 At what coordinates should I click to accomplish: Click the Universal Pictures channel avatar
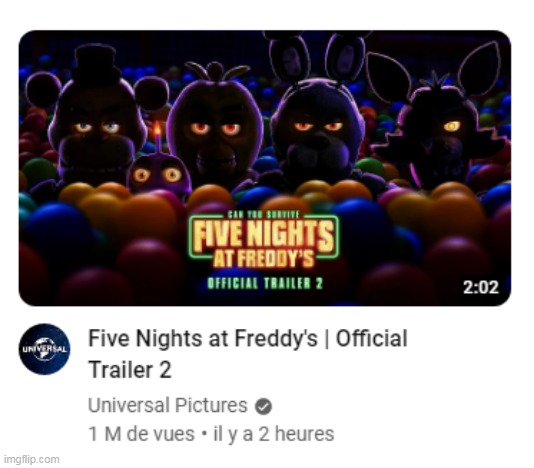point(44,349)
